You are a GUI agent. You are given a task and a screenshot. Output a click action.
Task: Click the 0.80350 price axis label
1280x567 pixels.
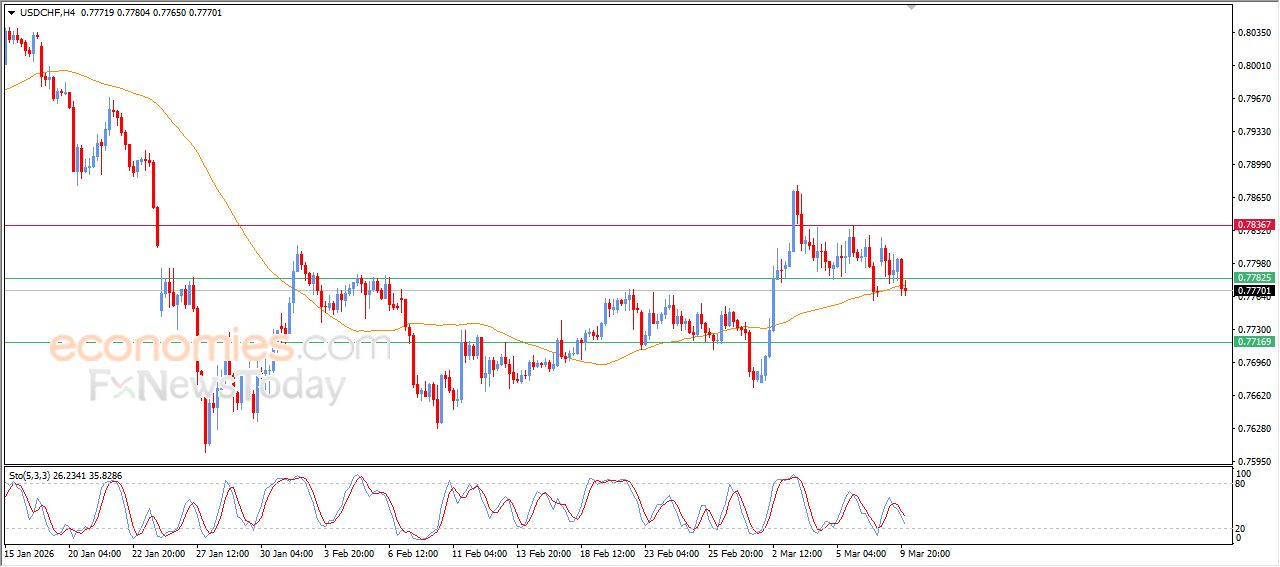click(1254, 33)
